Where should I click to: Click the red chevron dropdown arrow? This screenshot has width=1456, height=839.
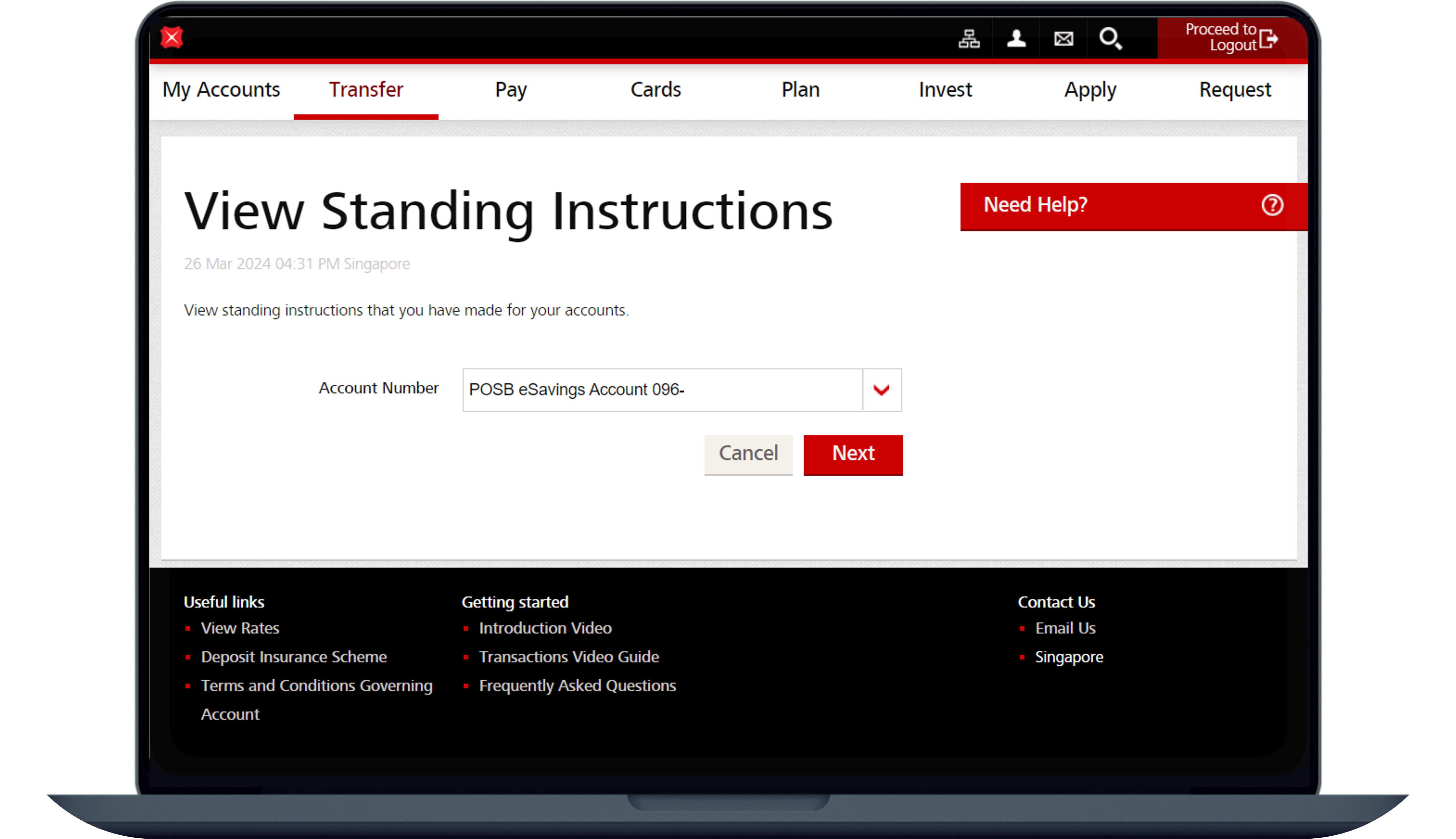click(881, 390)
